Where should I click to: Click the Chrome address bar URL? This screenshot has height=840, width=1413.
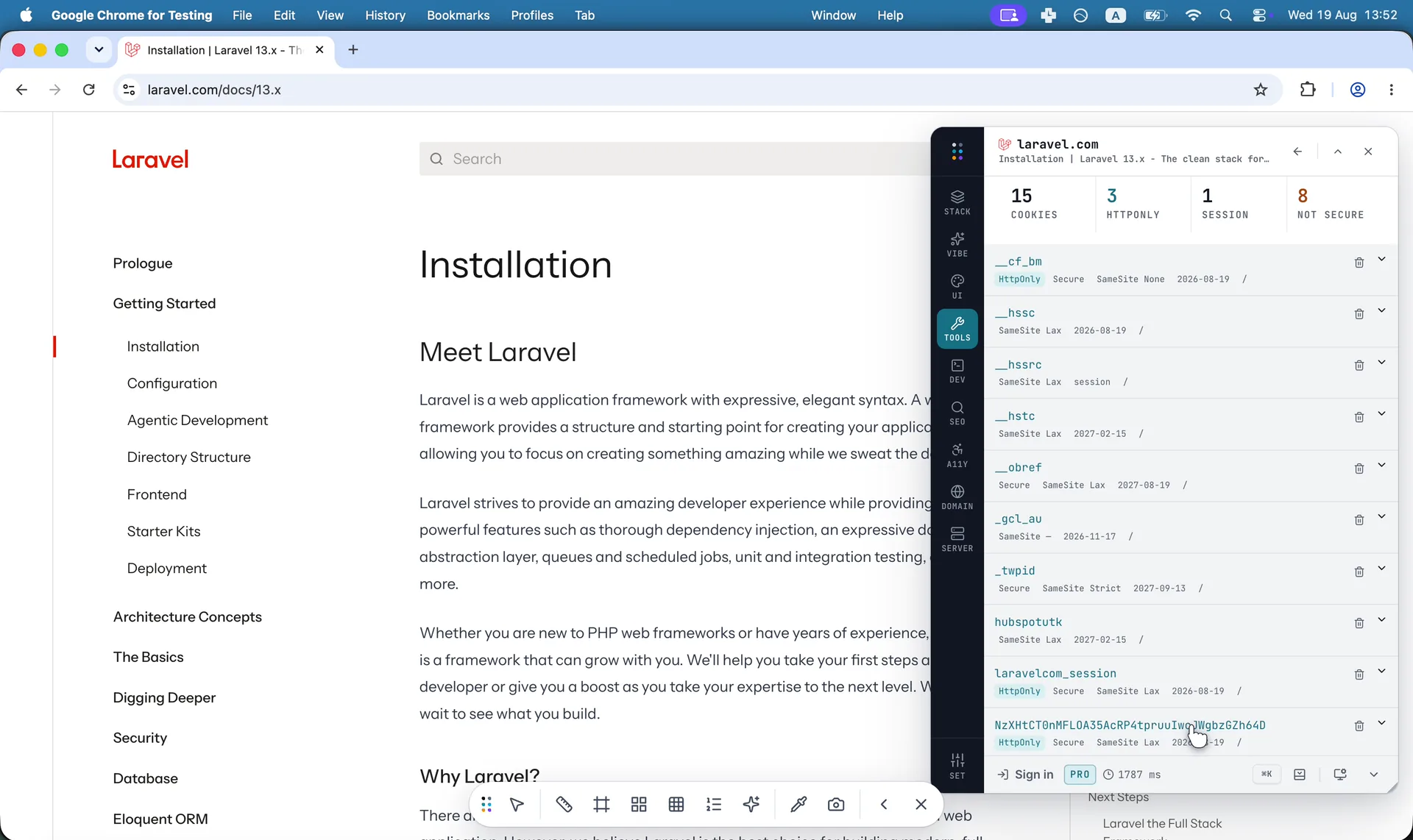click(x=214, y=90)
